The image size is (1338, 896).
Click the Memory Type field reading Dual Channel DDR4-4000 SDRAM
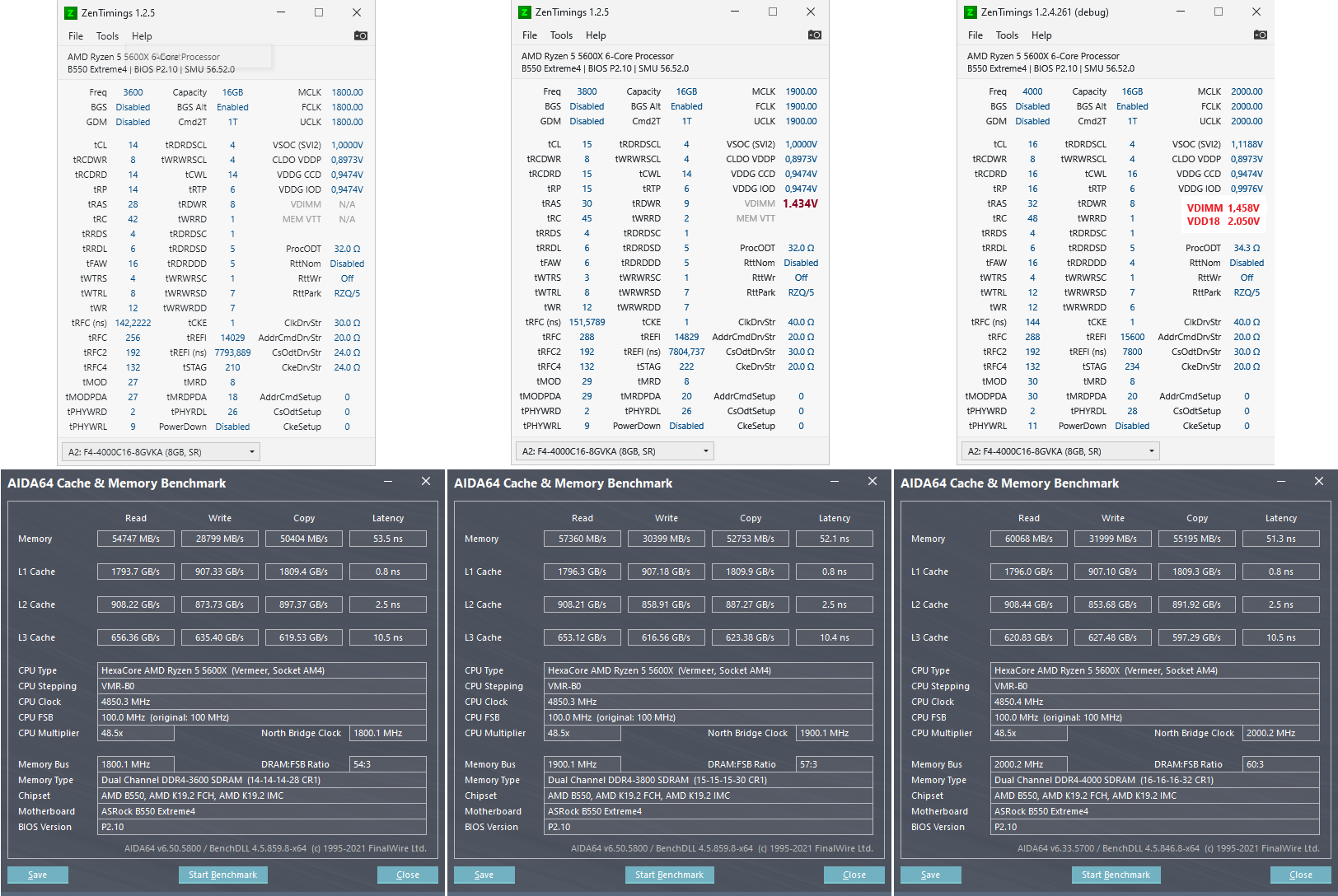[1155, 780]
